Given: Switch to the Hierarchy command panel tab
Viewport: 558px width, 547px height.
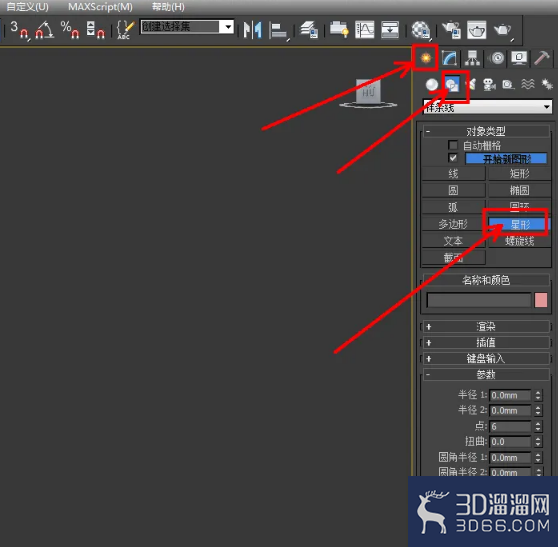Looking at the screenshot, I should pos(472,58).
